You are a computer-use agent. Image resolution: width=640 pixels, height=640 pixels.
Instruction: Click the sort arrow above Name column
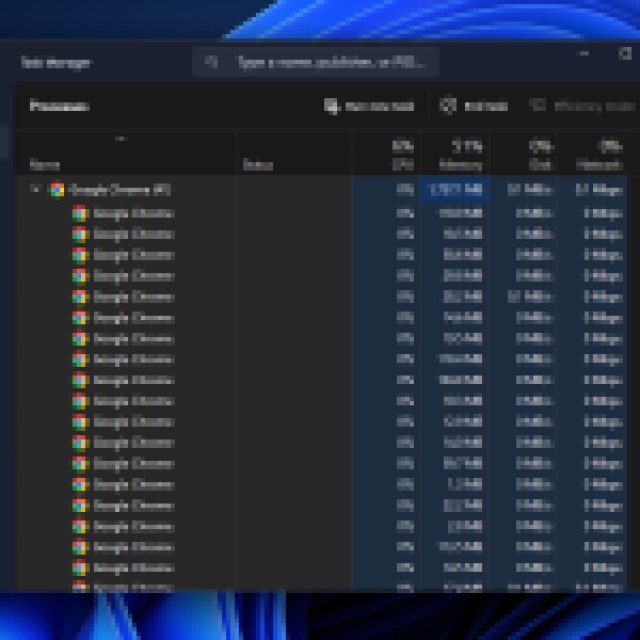(x=122, y=139)
